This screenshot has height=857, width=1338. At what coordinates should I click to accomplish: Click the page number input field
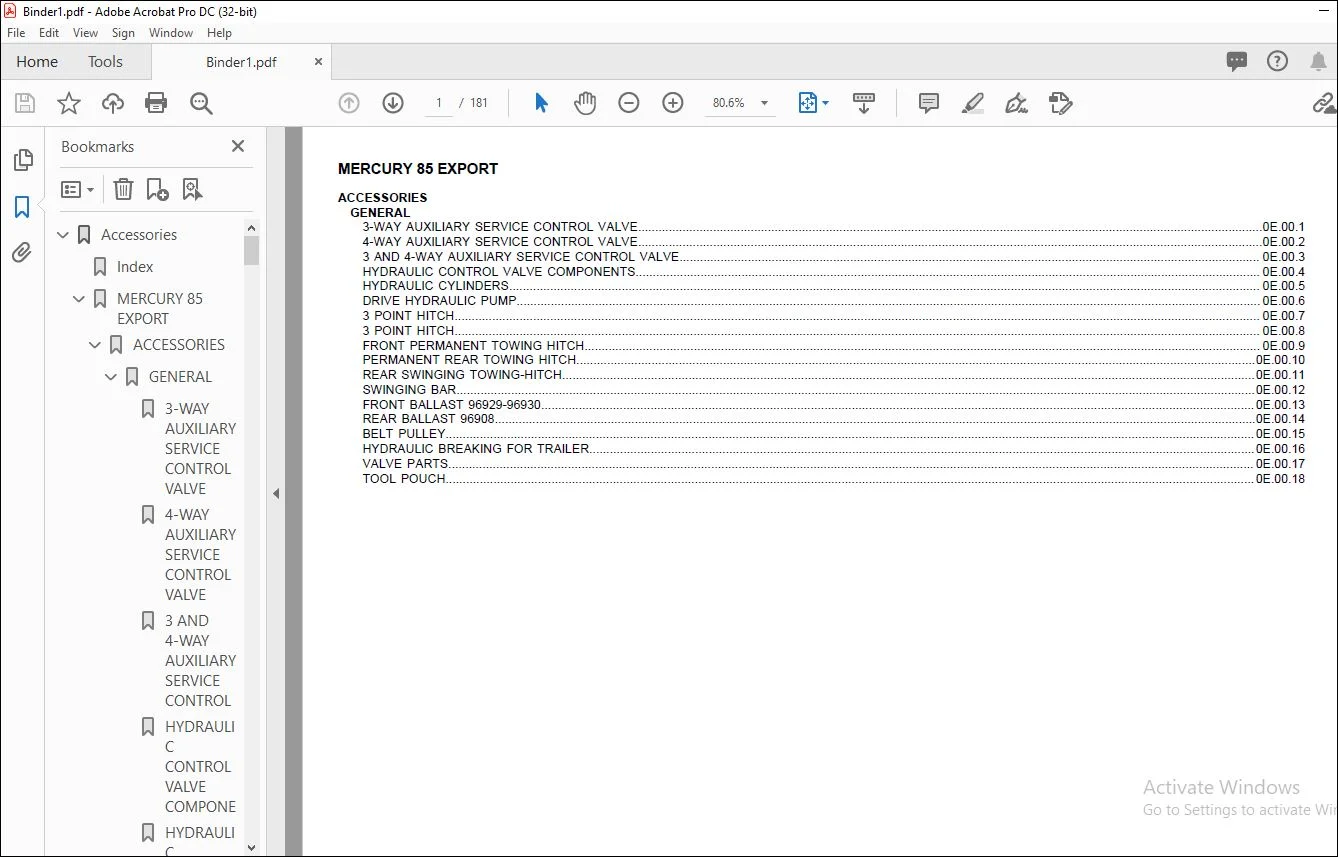[439, 103]
